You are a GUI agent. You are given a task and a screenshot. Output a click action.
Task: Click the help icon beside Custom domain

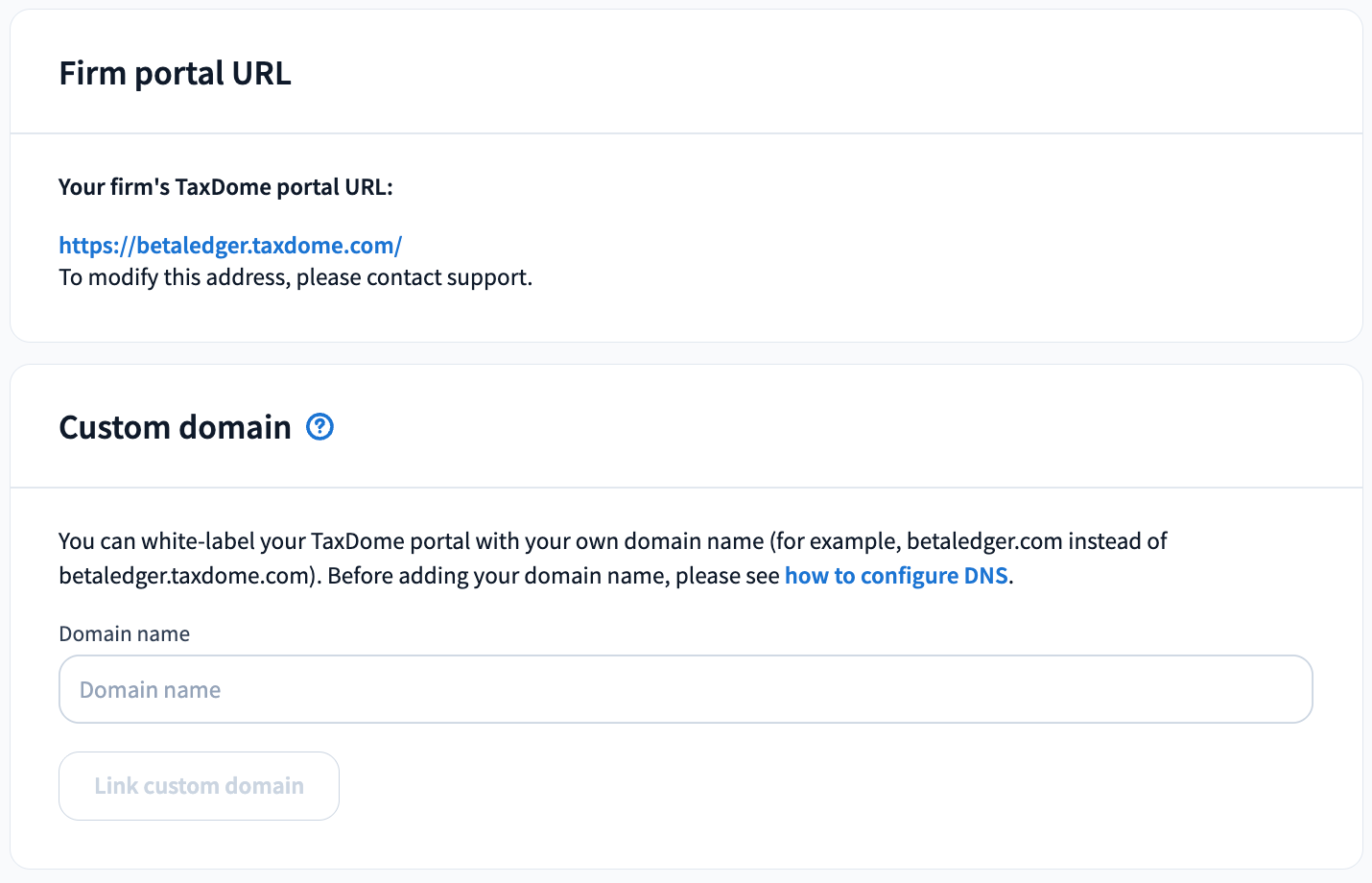[x=319, y=426]
